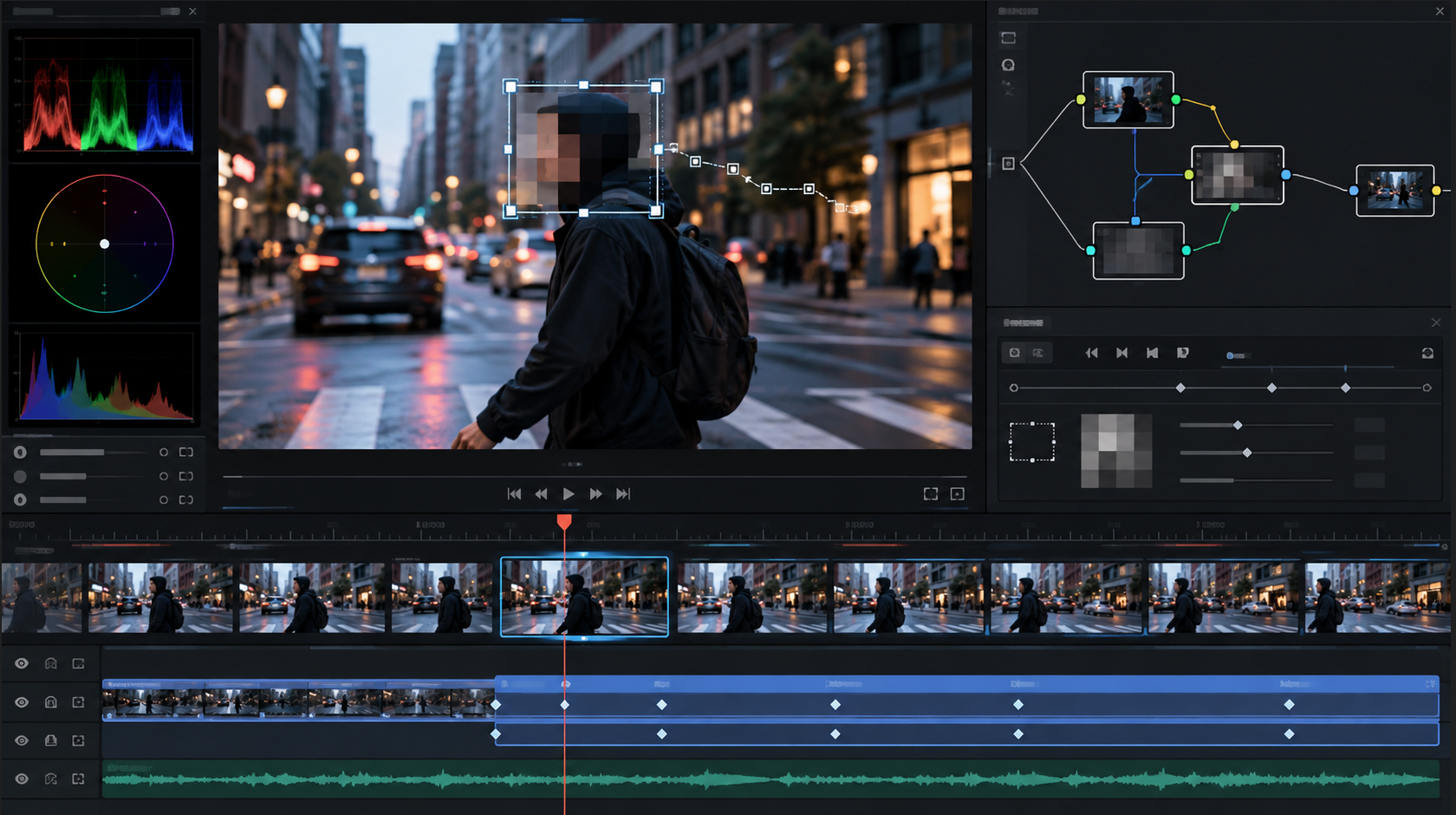1456x815 pixels.
Task: Toggle fullscreen for the viewer
Action: click(931, 494)
